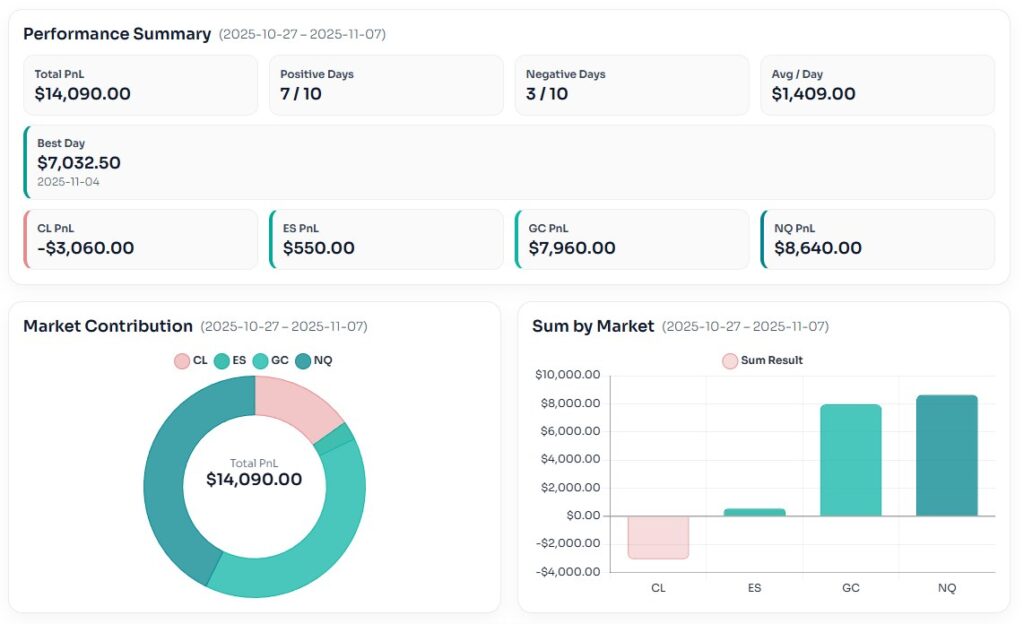This screenshot has width=1024, height=624.
Task: Click the ES PnL $550.00 card
Action: [x=386, y=239]
